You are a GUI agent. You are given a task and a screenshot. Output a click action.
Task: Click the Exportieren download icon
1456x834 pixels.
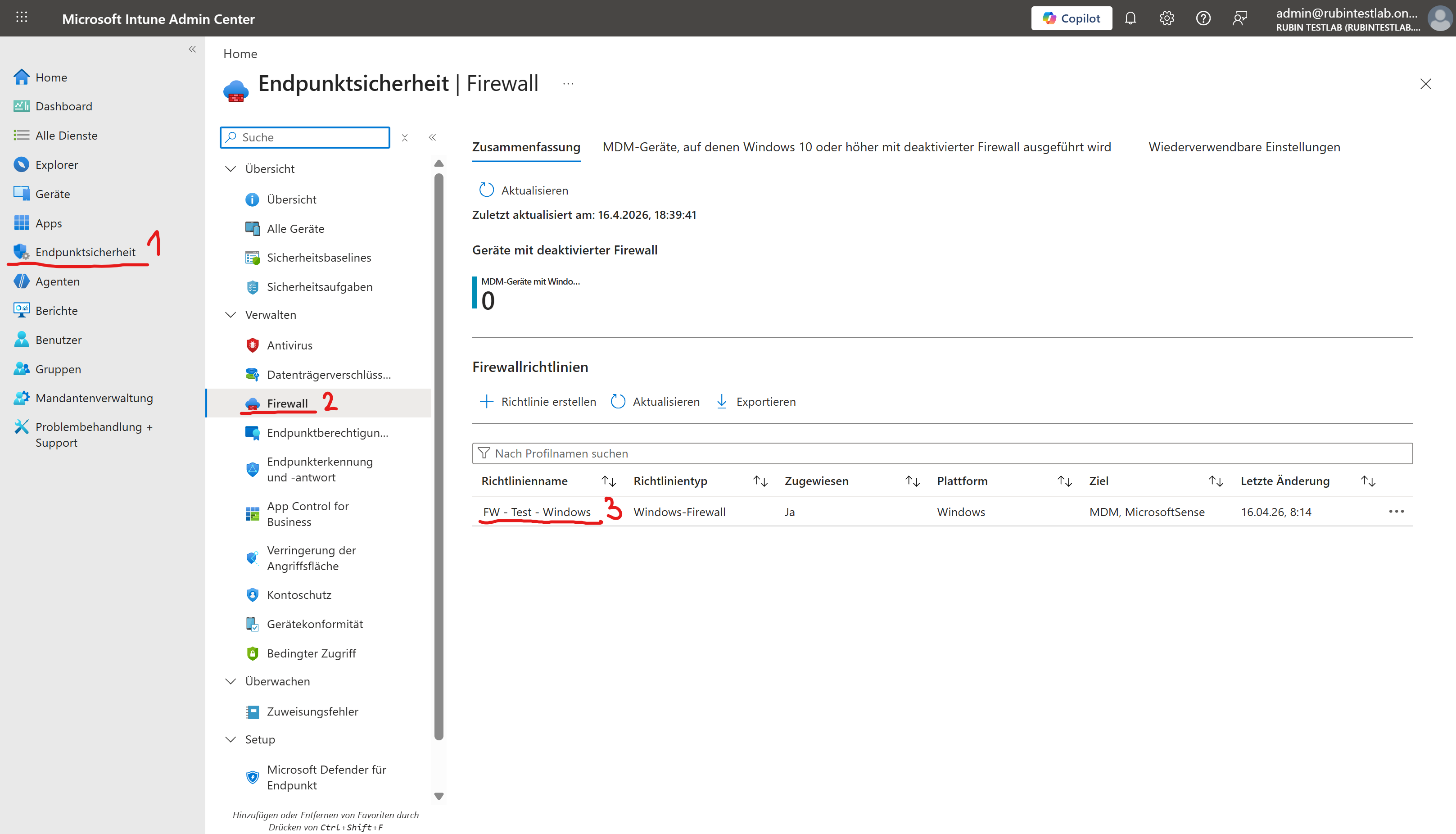[722, 402]
